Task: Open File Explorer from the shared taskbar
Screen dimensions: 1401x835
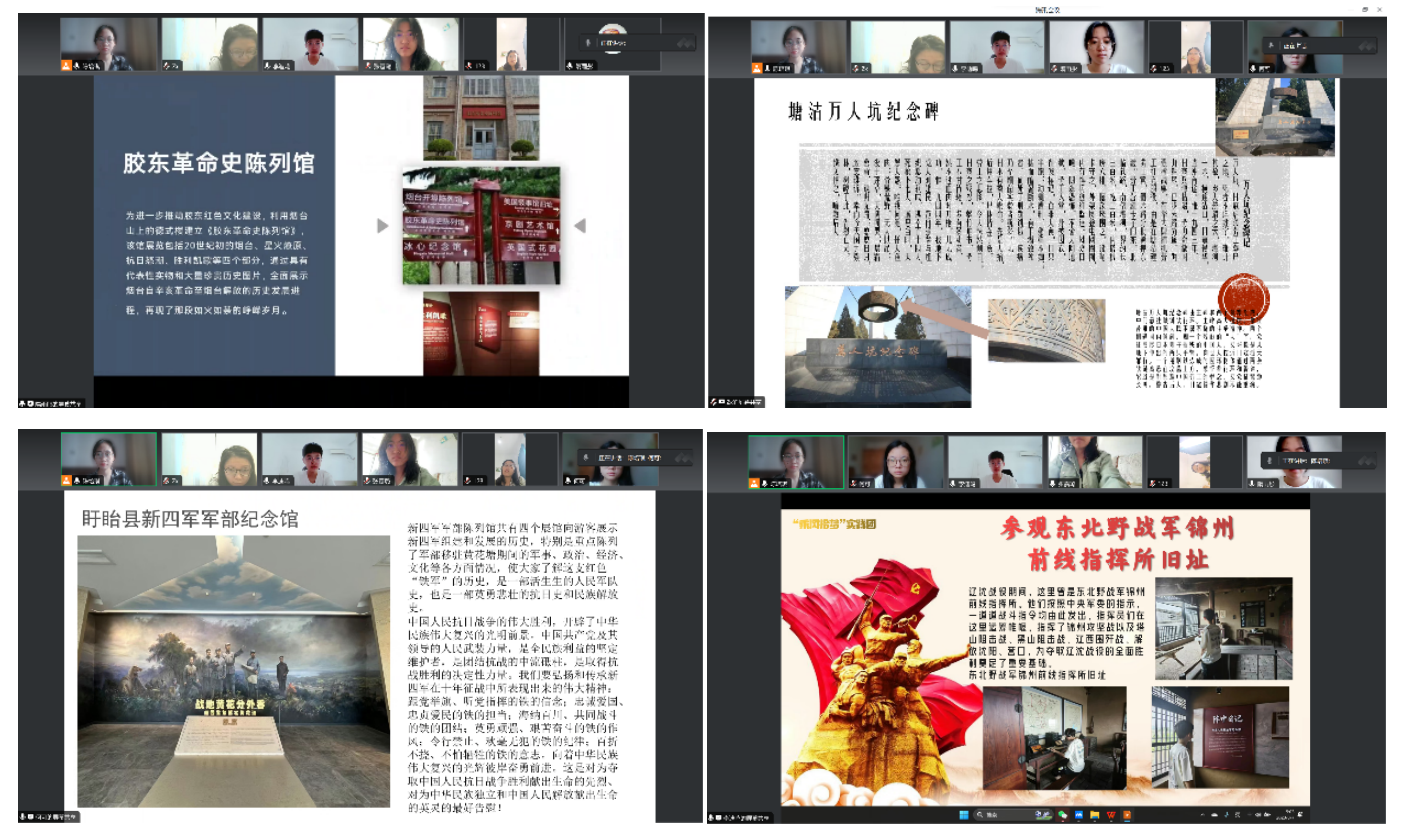Action: click(1095, 815)
